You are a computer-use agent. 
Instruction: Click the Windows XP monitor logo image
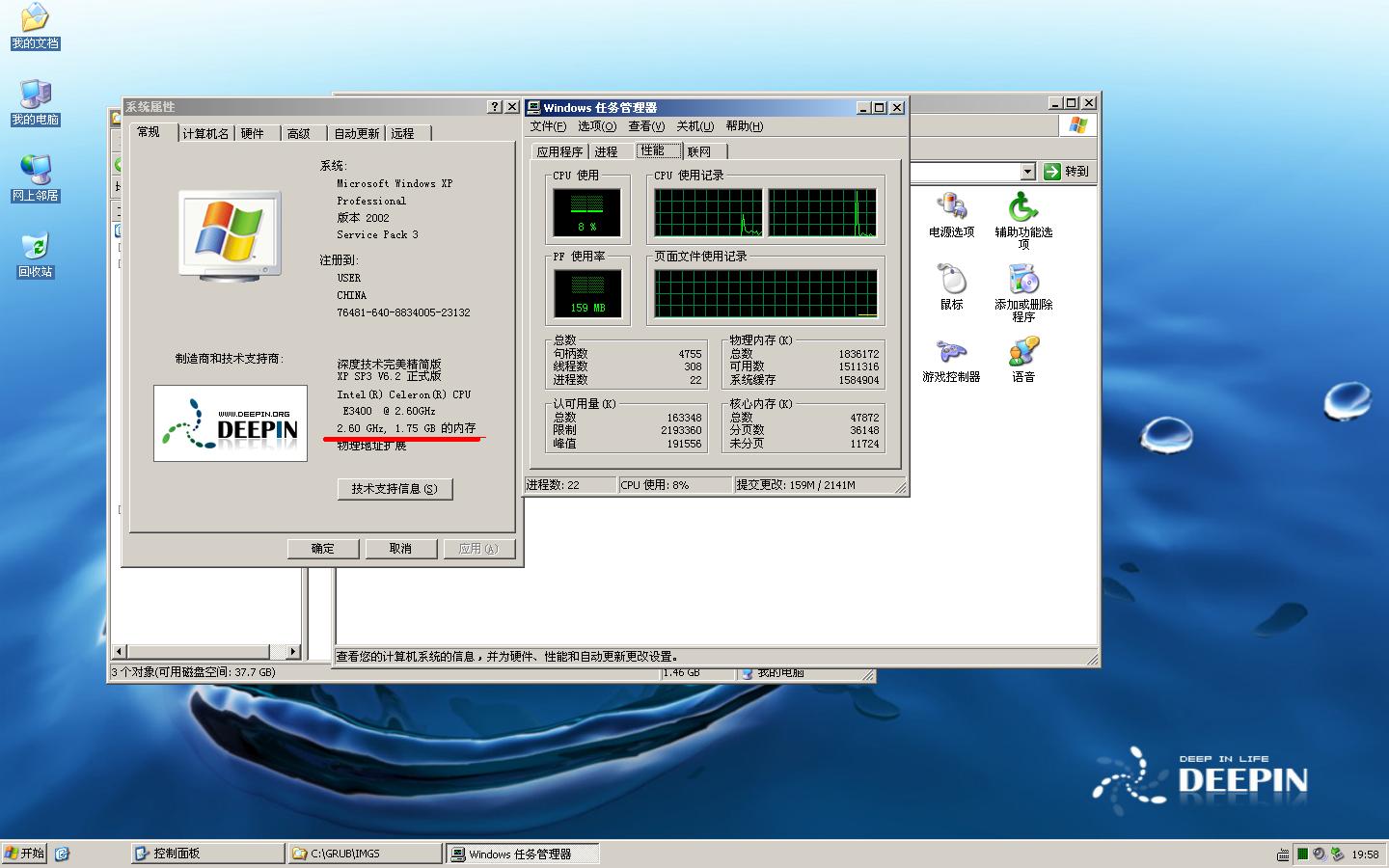click(230, 236)
